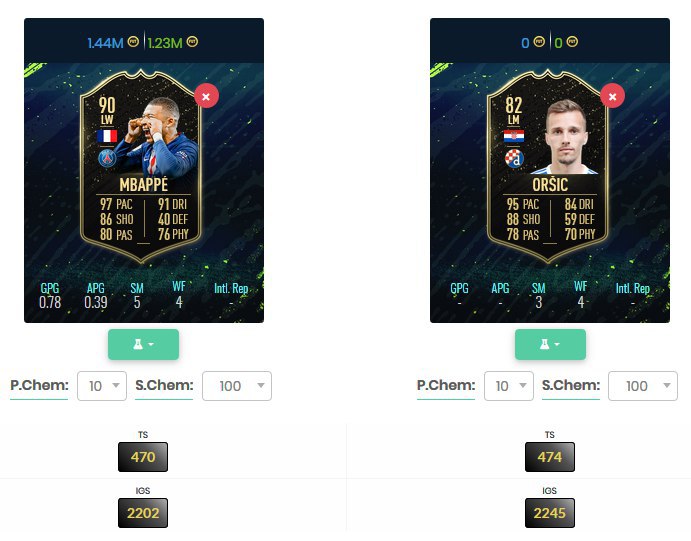The image size is (691, 541).
Task: Click the S.Chem label under Oršić
Action: point(571,385)
